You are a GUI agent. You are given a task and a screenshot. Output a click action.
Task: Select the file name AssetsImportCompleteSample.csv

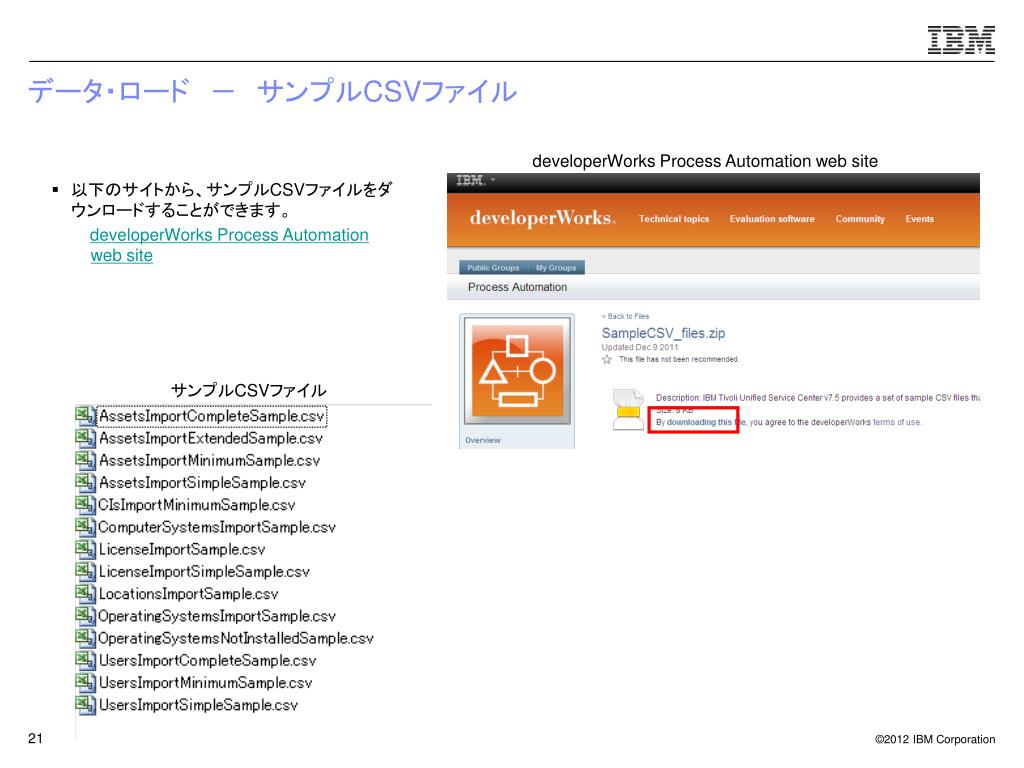tap(212, 416)
